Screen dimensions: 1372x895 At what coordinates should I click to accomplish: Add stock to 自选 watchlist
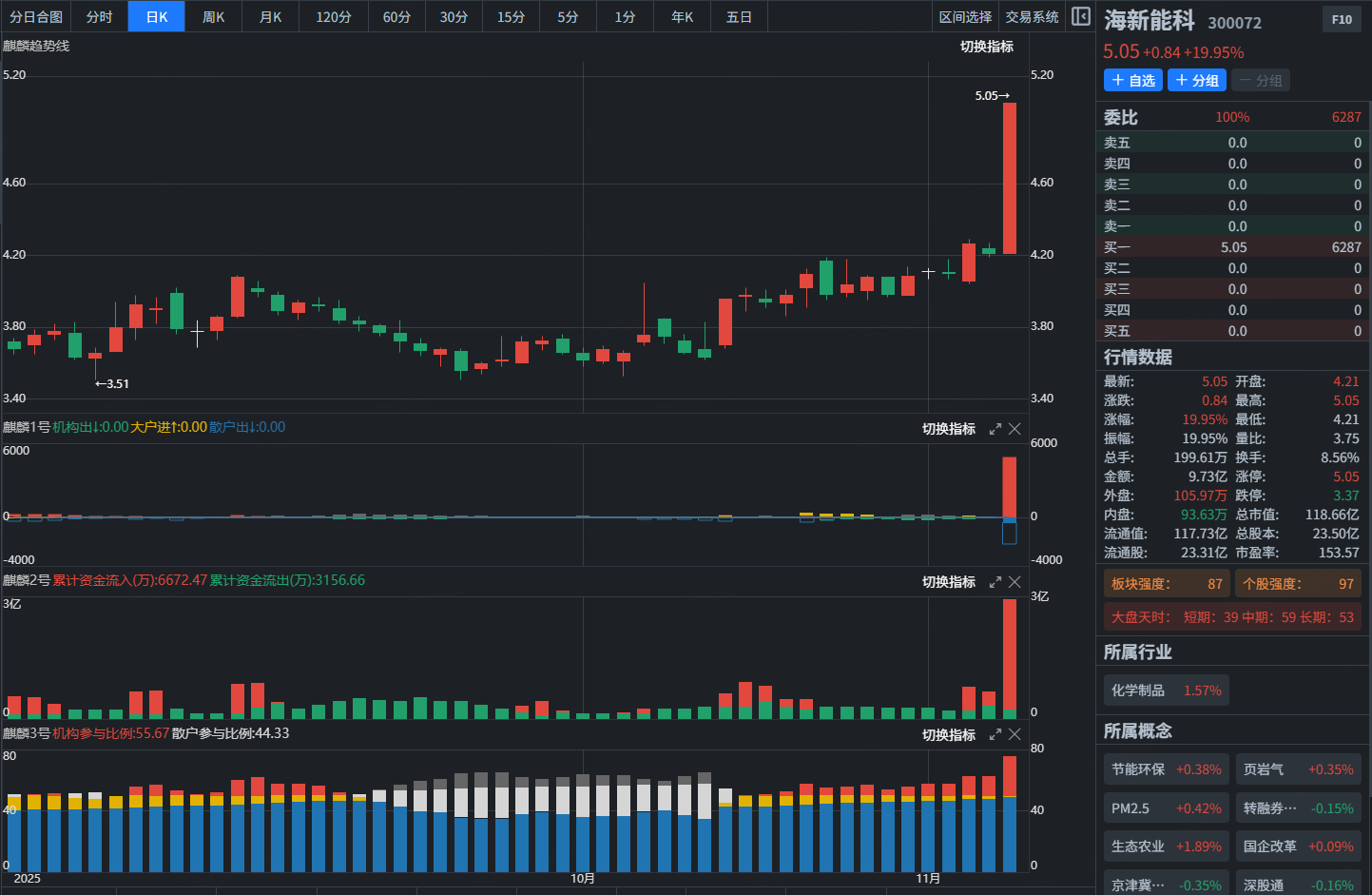[x=1132, y=81]
